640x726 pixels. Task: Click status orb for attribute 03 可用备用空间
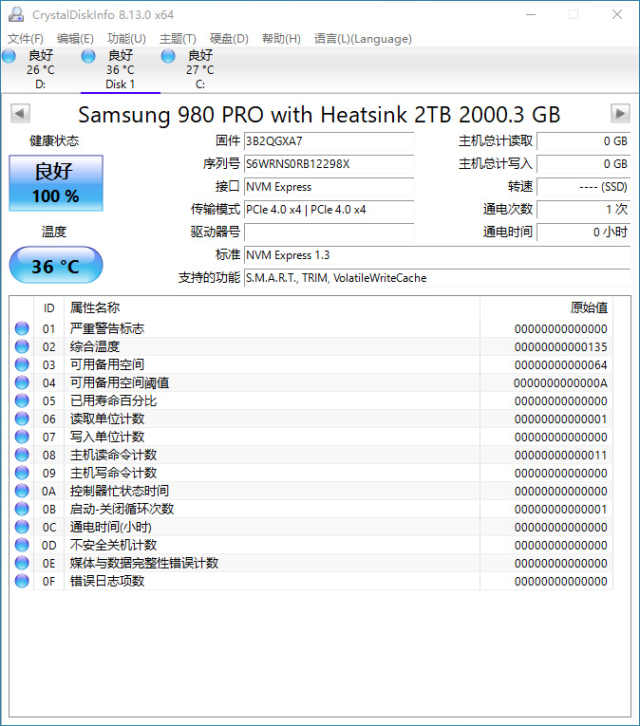pyautogui.click(x=22, y=365)
